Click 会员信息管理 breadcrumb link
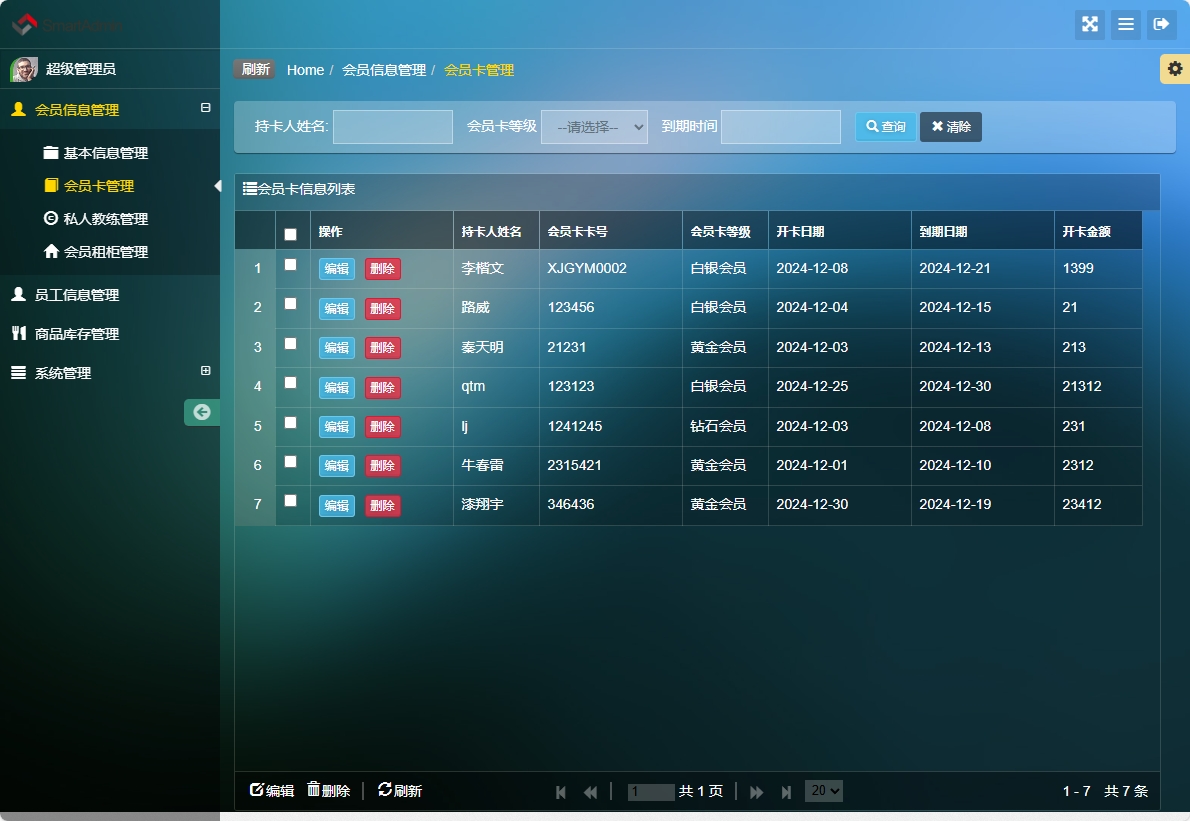The width and height of the screenshot is (1190, 821). [384, 70]
